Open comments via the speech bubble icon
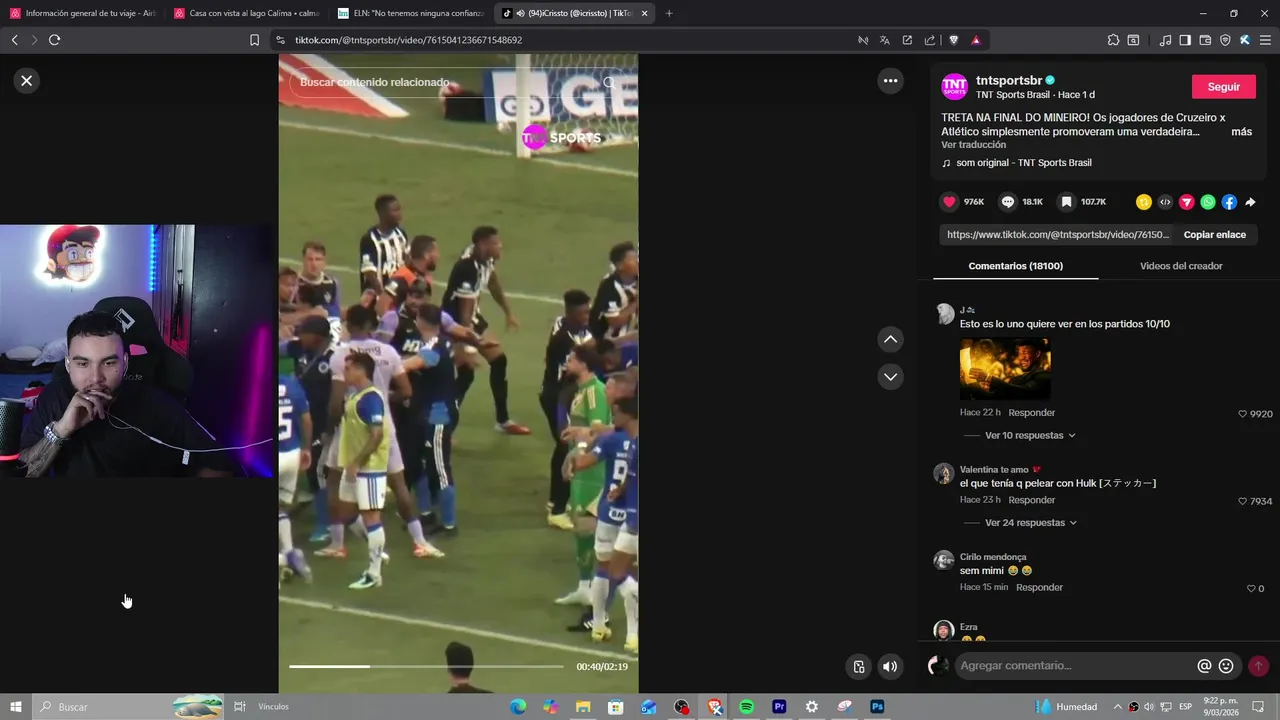This screenshot has height=720, width=1280. [x=1008, y=202]
